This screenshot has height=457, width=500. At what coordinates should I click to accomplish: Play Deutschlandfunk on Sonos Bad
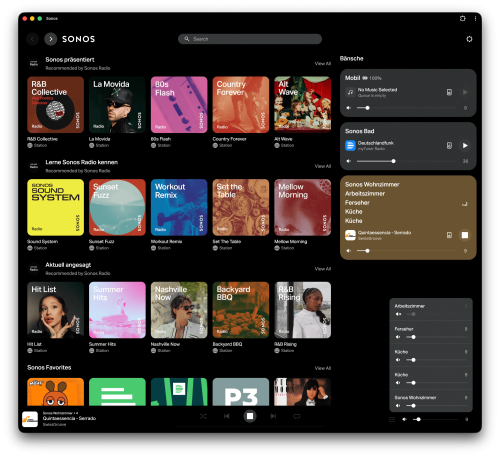tap(465, 145)
